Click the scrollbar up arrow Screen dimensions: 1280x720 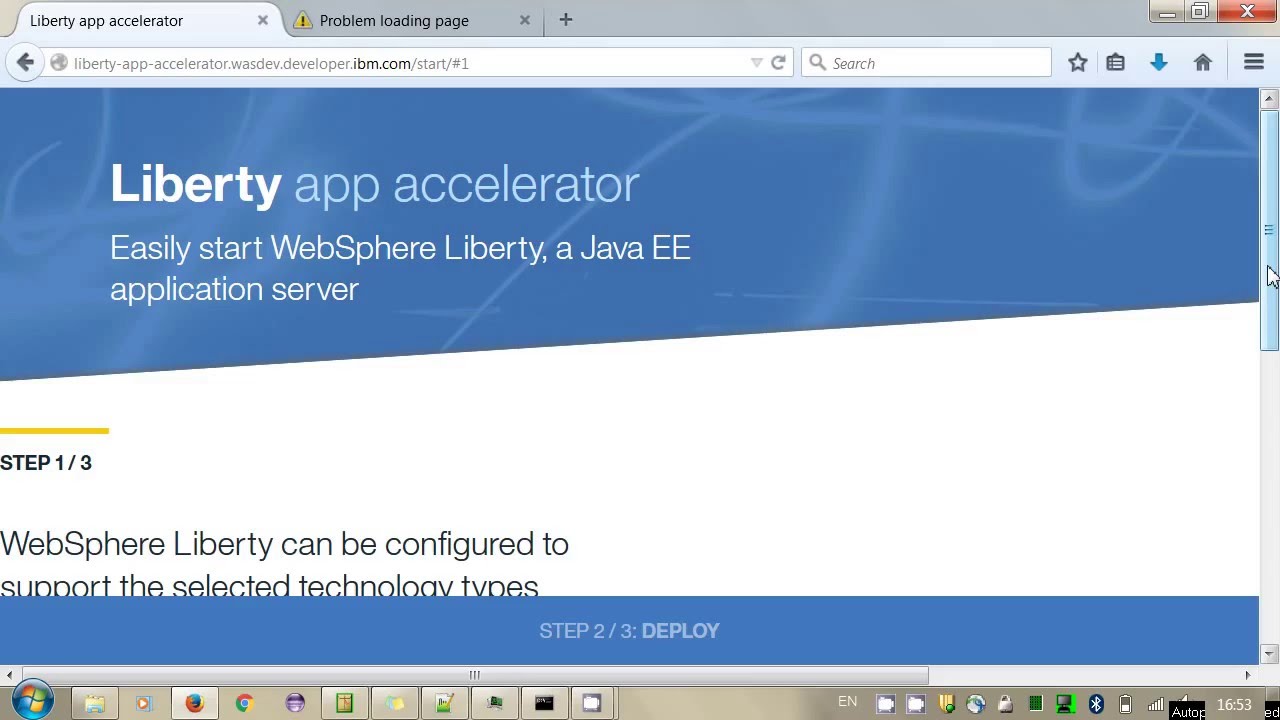pyautogui.click(x=1269, y=98)
